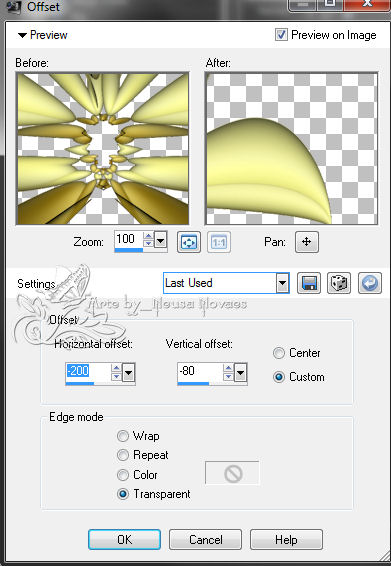Click the Help button
391x566 pixels.
click(286, 540)
